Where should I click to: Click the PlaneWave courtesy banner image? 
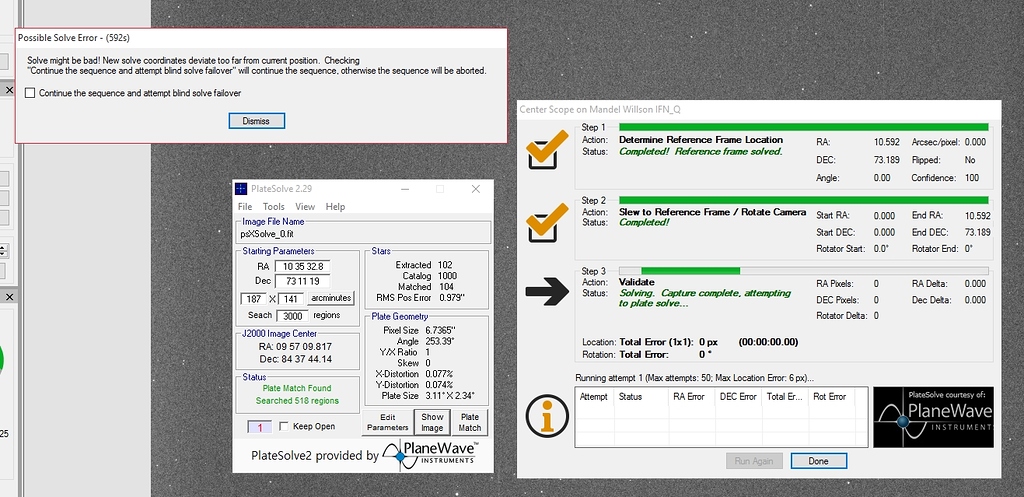[x=933, y=417]
